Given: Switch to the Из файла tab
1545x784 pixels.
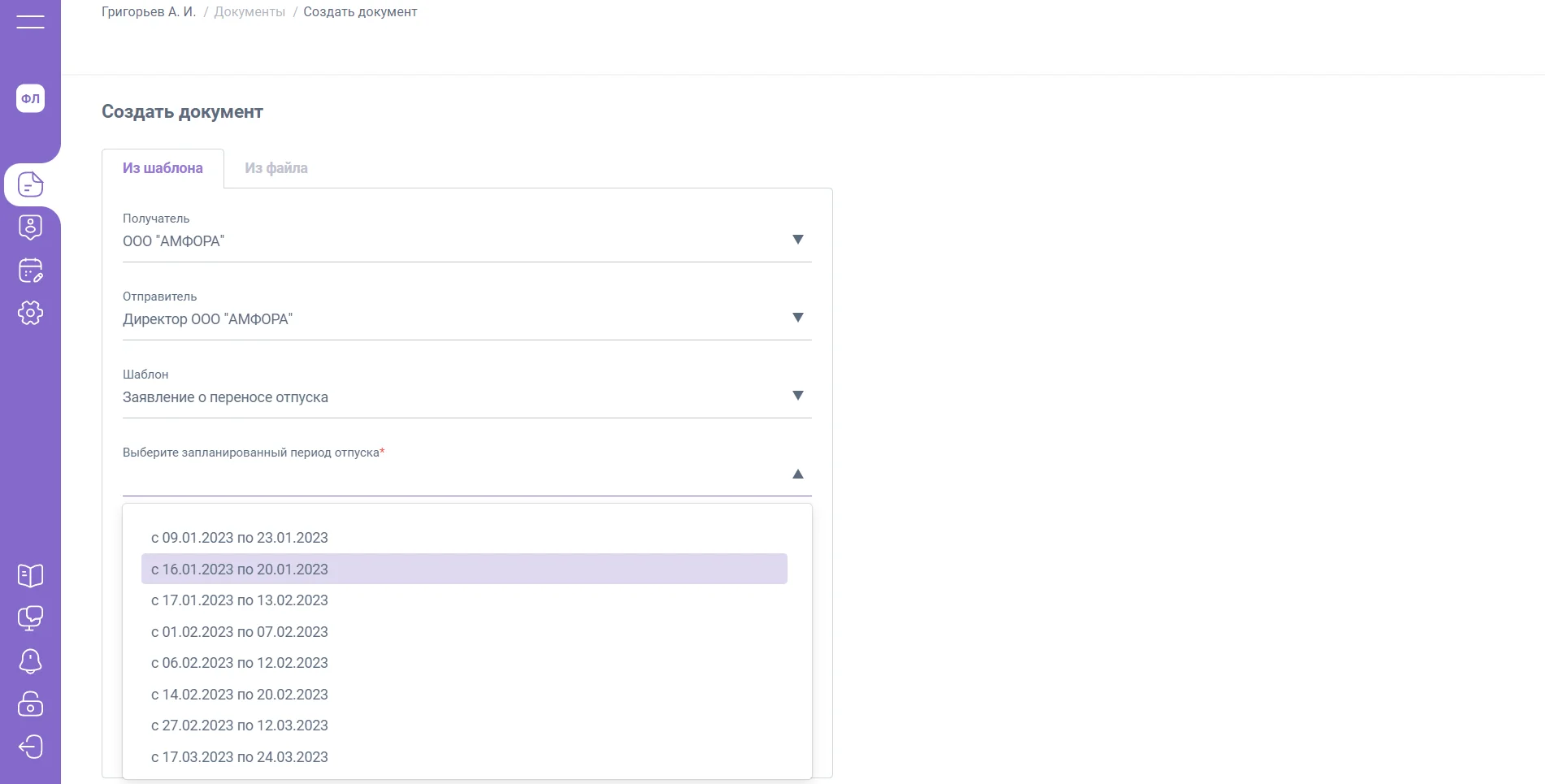Looking at the screenshot, I should [x=276, y=168].
